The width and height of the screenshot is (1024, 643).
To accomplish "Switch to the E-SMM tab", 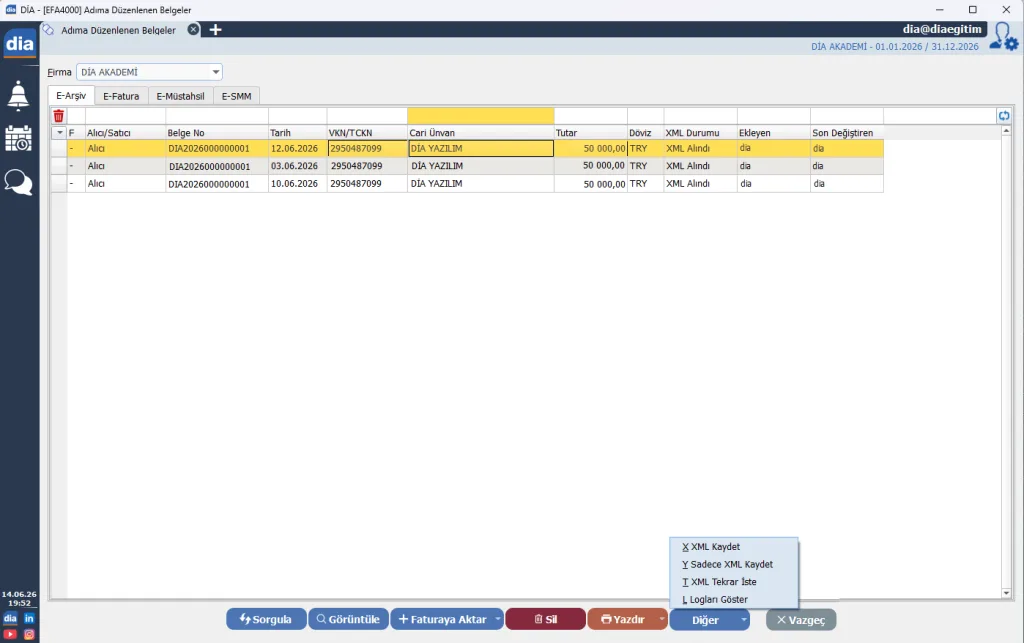I will click(236, 96).
